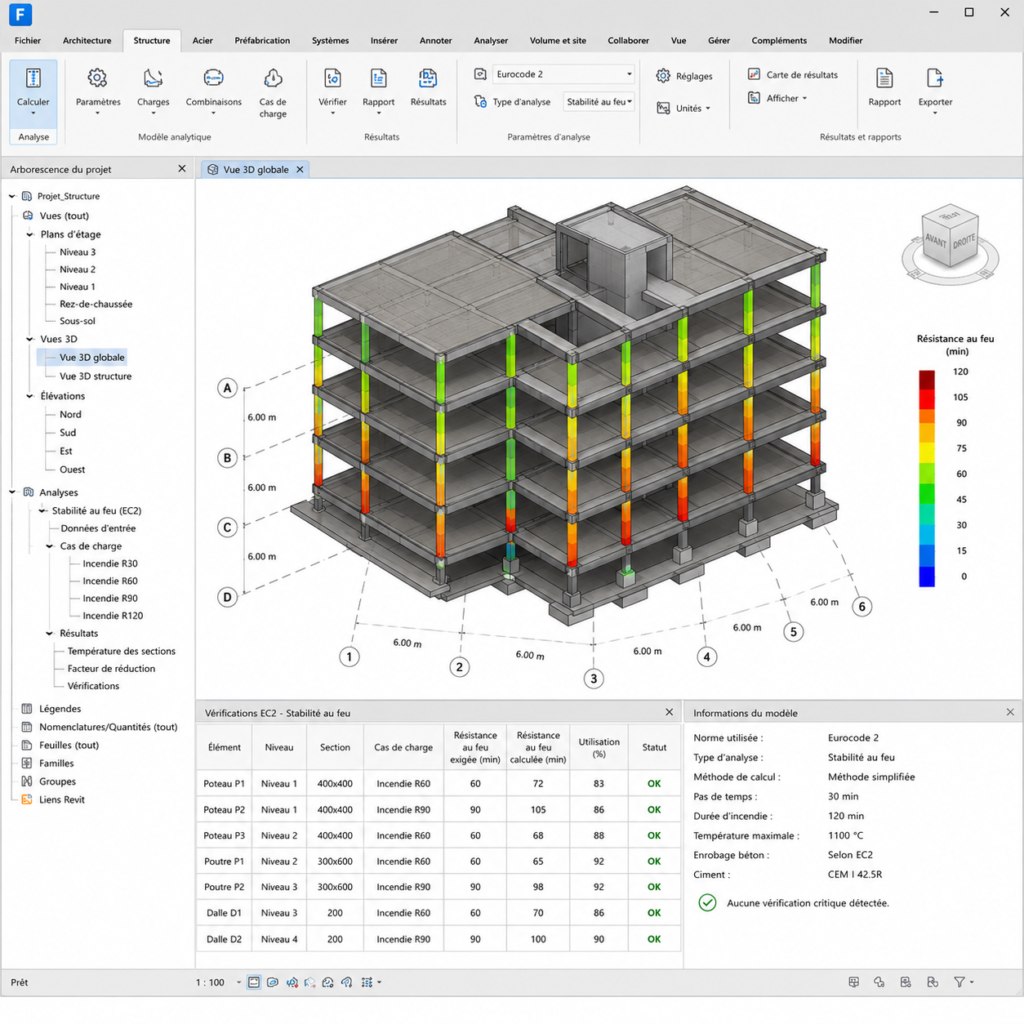Click the Rapport icon in Résultats et rapports
The image size is (1024, 1024).
(884, 78)
